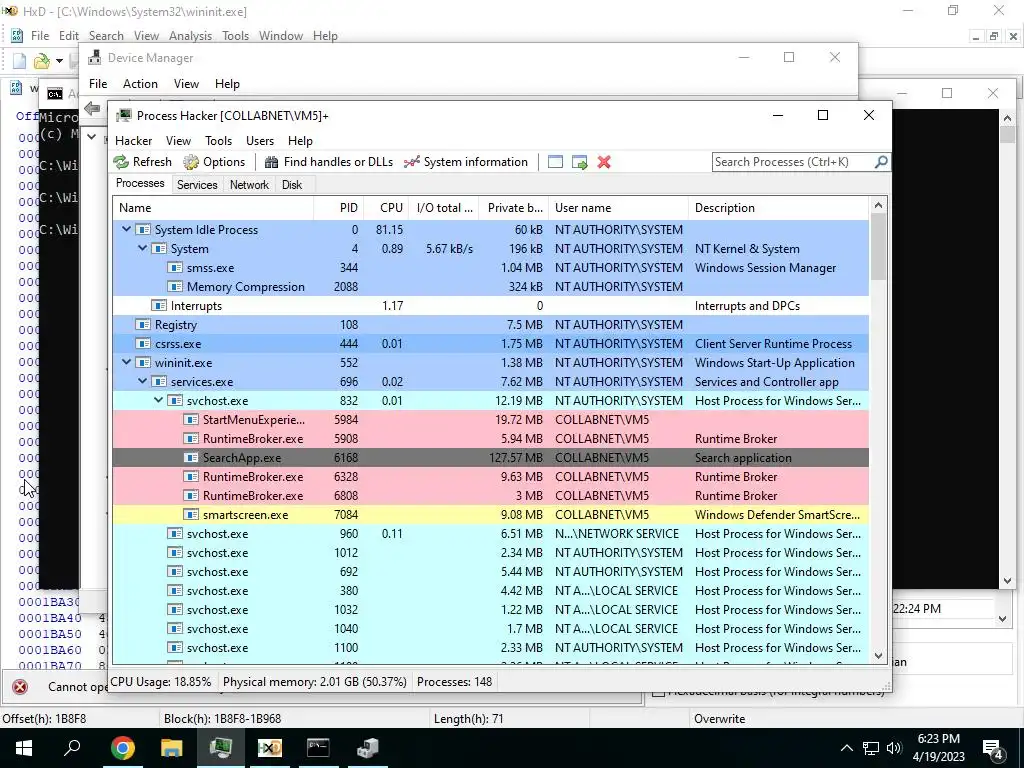1024x768 pixels.
Task: Collapse the System tree node
Action: (x=142, y=248)
